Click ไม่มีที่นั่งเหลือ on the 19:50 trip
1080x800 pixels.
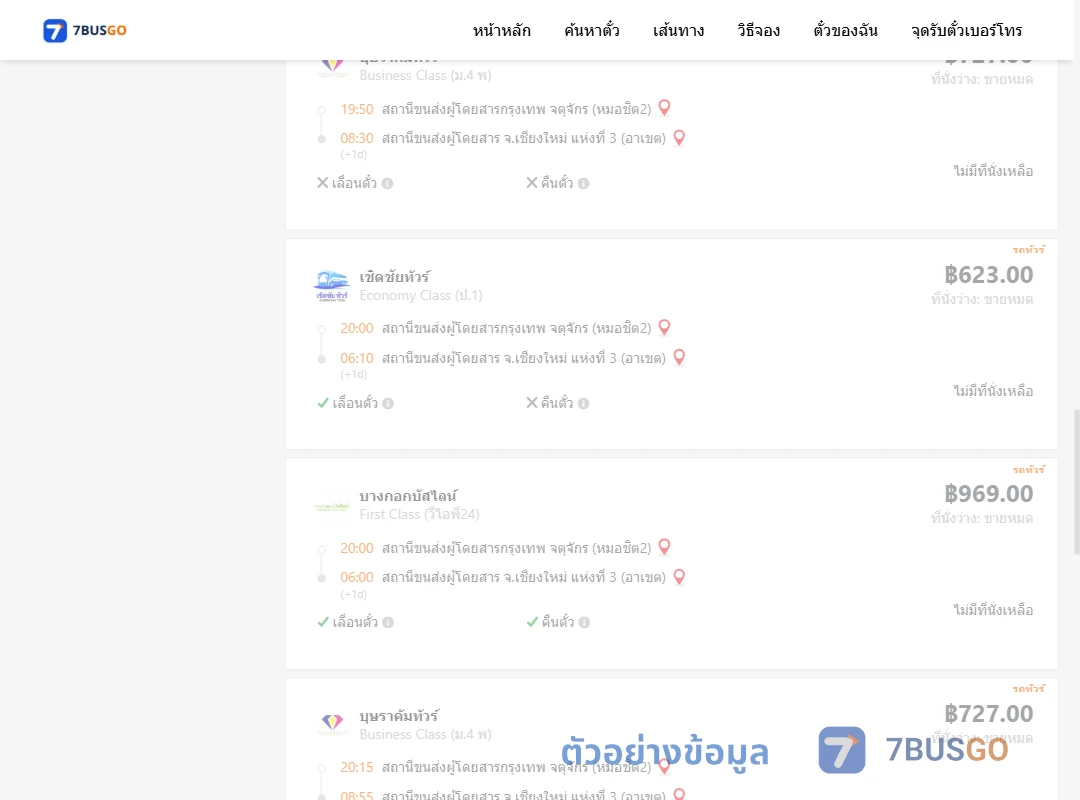coord(993,171)
